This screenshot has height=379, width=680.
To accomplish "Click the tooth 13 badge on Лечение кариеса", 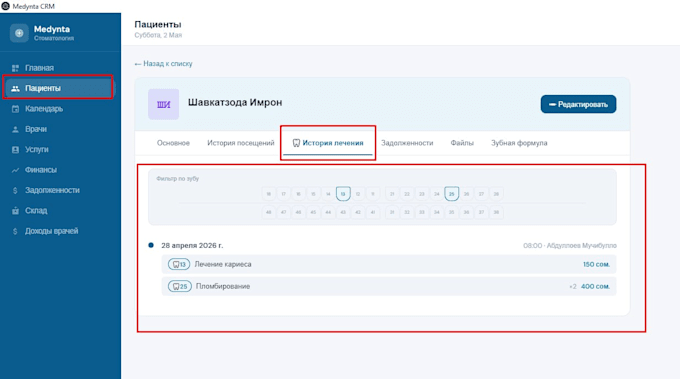I will 179,264.
